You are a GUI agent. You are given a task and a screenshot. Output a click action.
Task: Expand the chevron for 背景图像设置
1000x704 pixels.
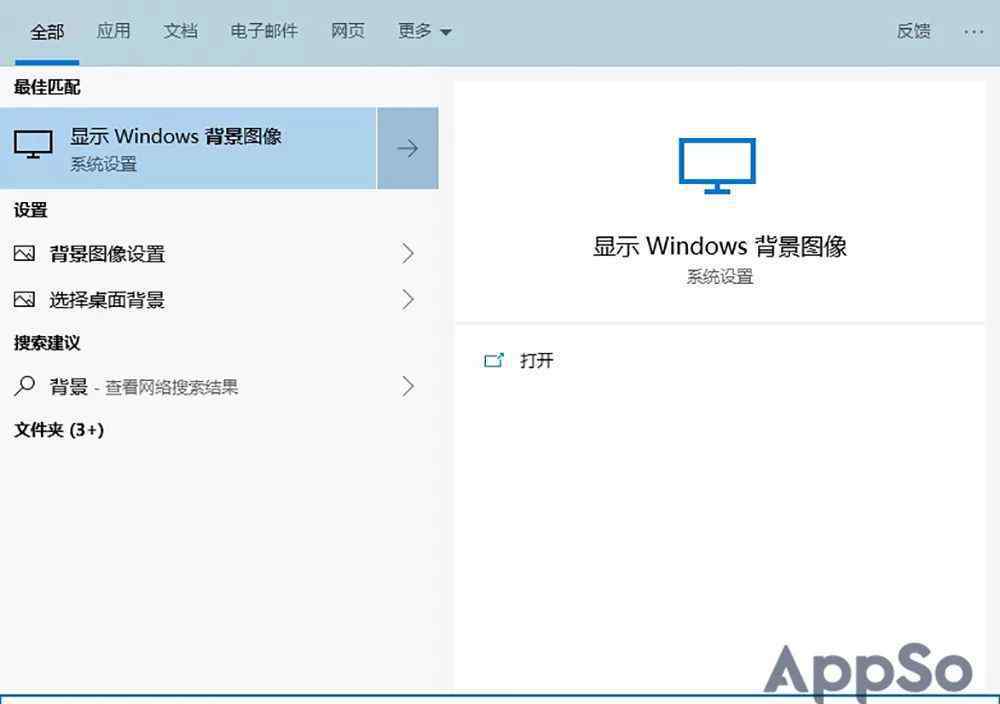pos(408,254)
